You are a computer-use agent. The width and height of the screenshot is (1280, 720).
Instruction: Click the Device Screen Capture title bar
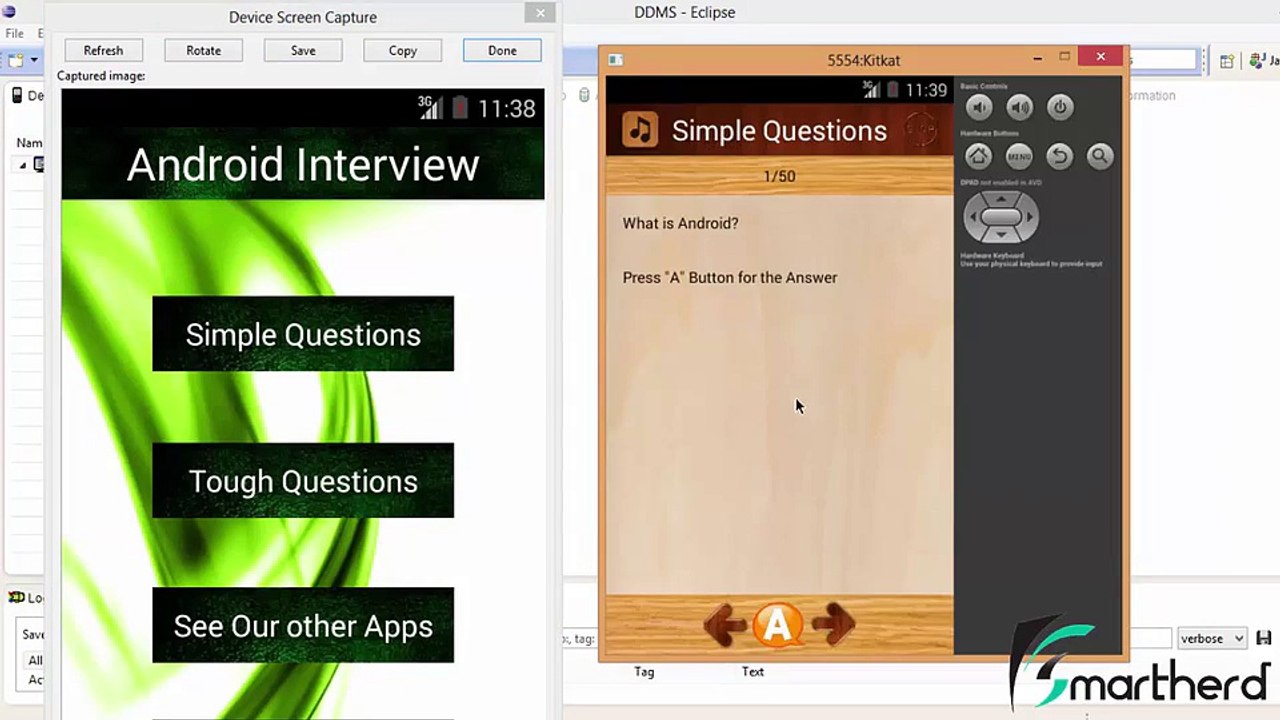(x=303, y=17)
